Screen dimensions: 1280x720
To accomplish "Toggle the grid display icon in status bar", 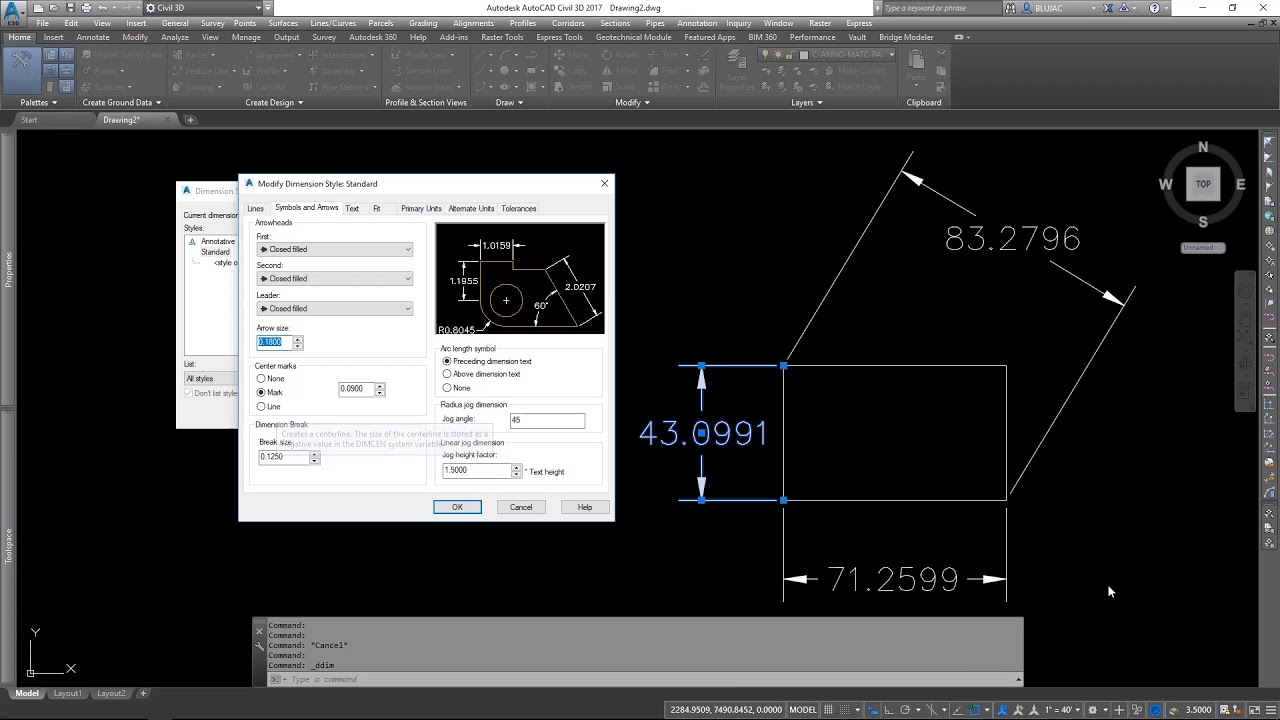I will (829, 710).
